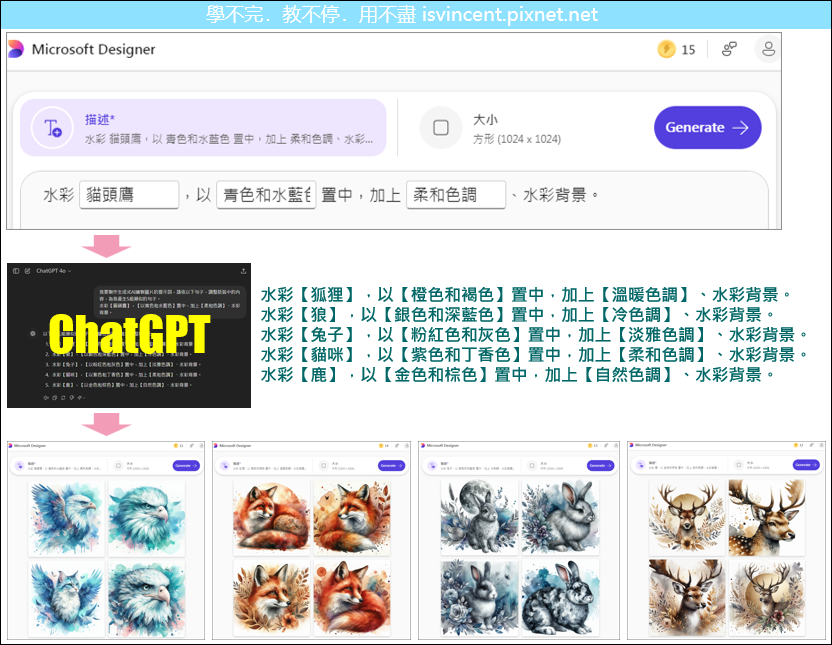Viewport: 832px width, 645px height.
Task: Open the bottom-right eagle head image
Action: pyautogui.click(x=146, y=598)
